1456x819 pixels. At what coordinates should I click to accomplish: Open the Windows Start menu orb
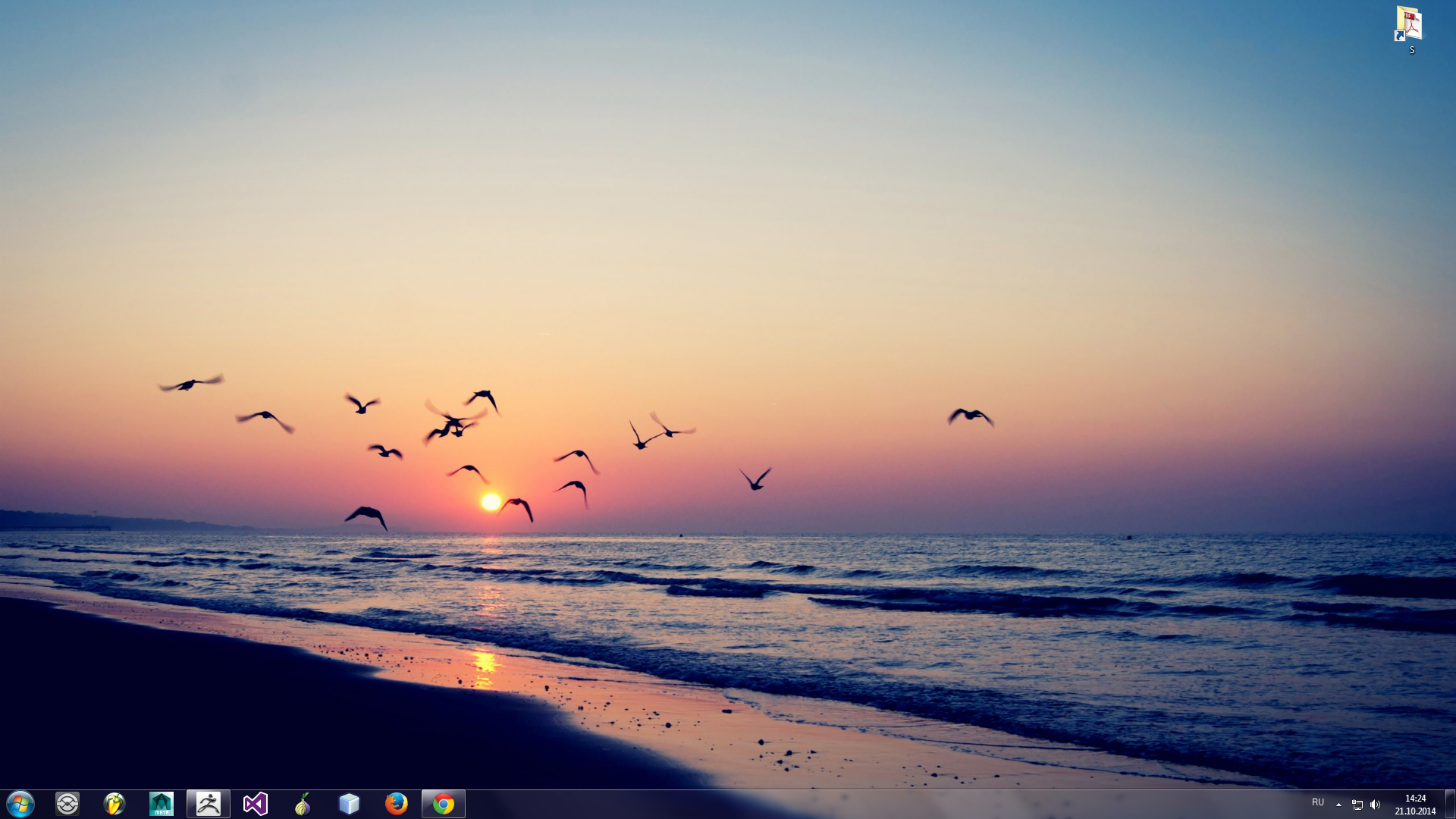click(x=20, y=804)
